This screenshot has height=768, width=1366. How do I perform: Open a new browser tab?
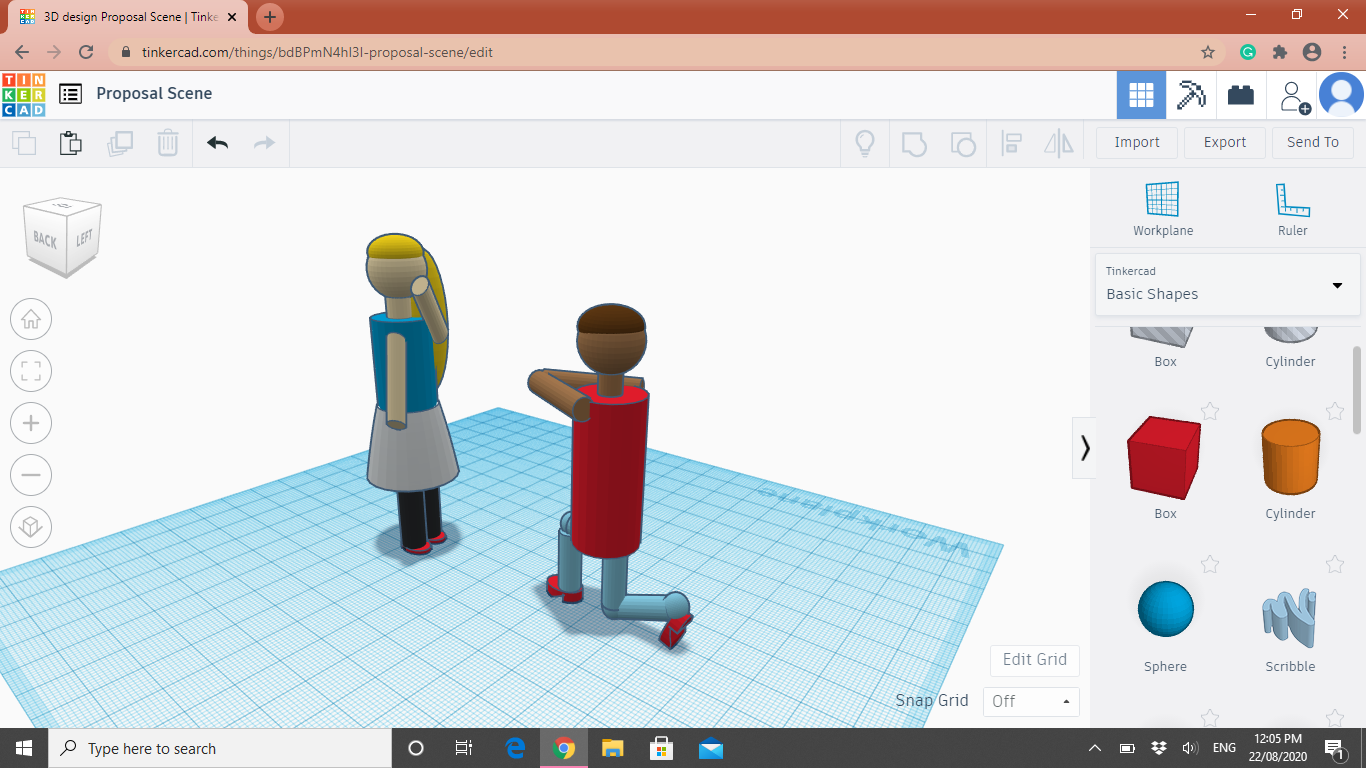point(270,17)
